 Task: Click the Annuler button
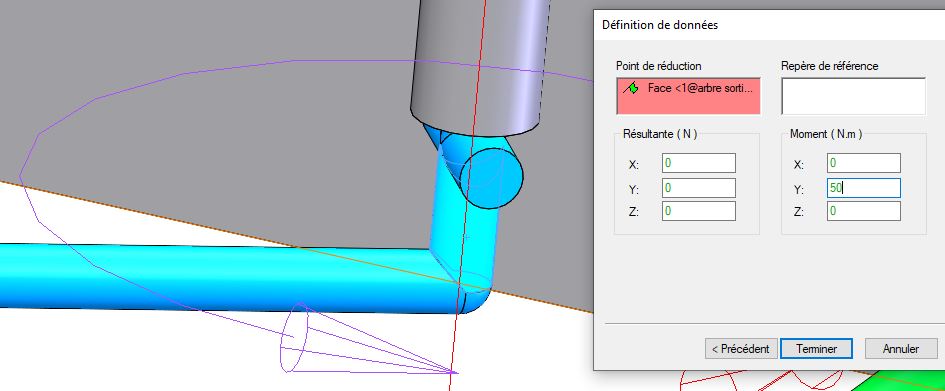tap(900, 349)
